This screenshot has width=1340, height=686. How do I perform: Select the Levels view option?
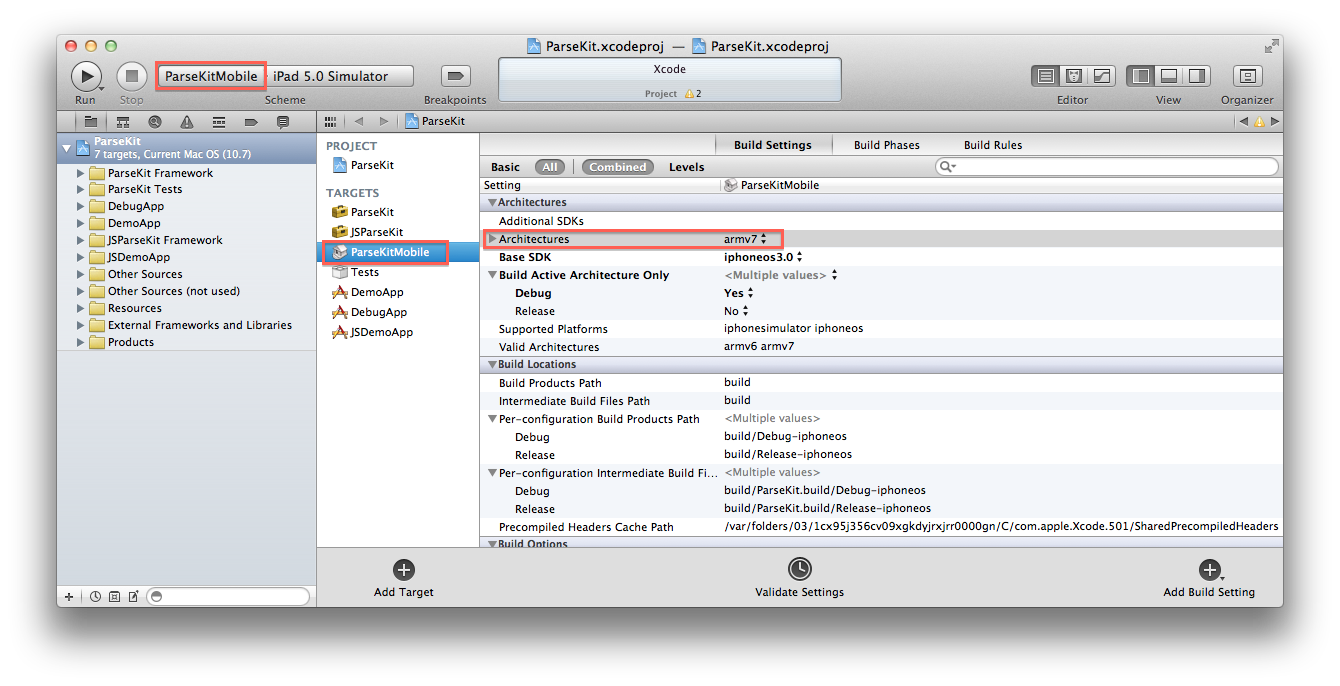[686, 167]
